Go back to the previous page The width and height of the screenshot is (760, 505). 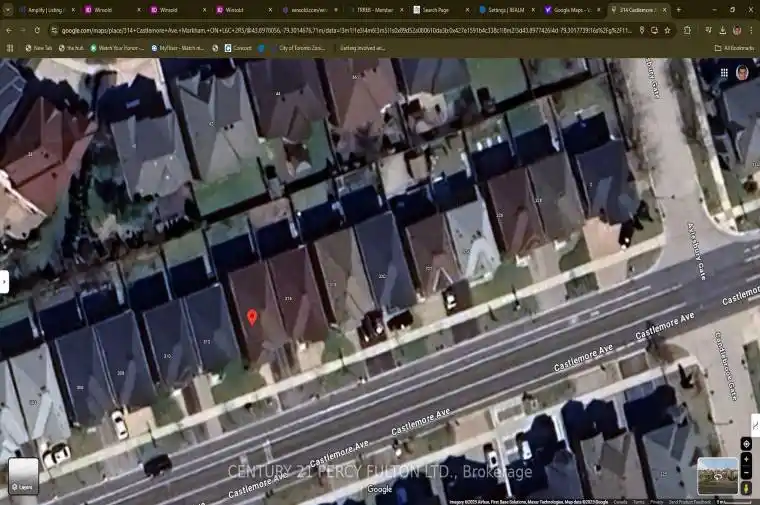(x=9, y=30)
